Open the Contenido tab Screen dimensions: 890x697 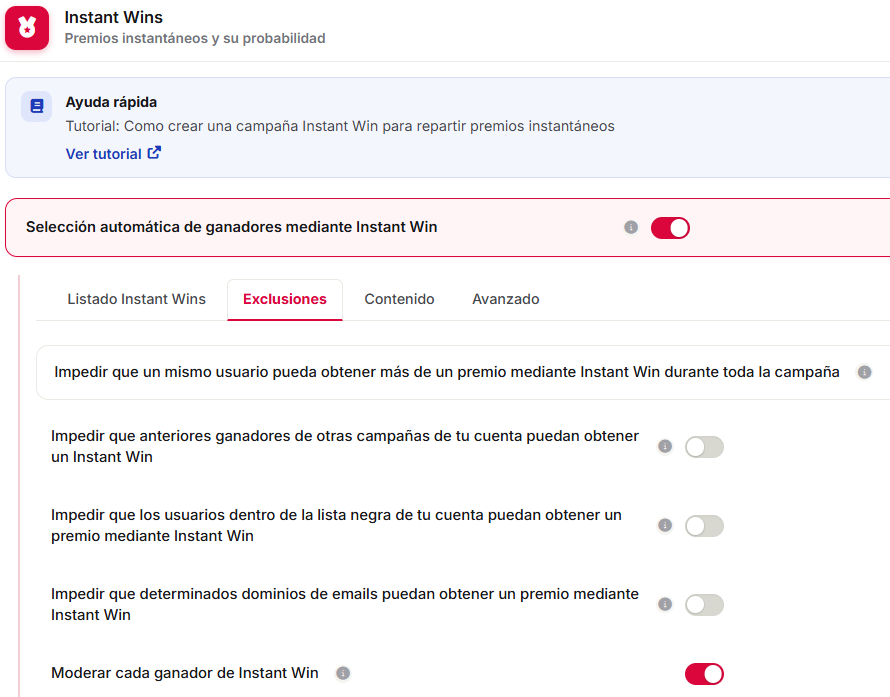click(x=399, y=299)
